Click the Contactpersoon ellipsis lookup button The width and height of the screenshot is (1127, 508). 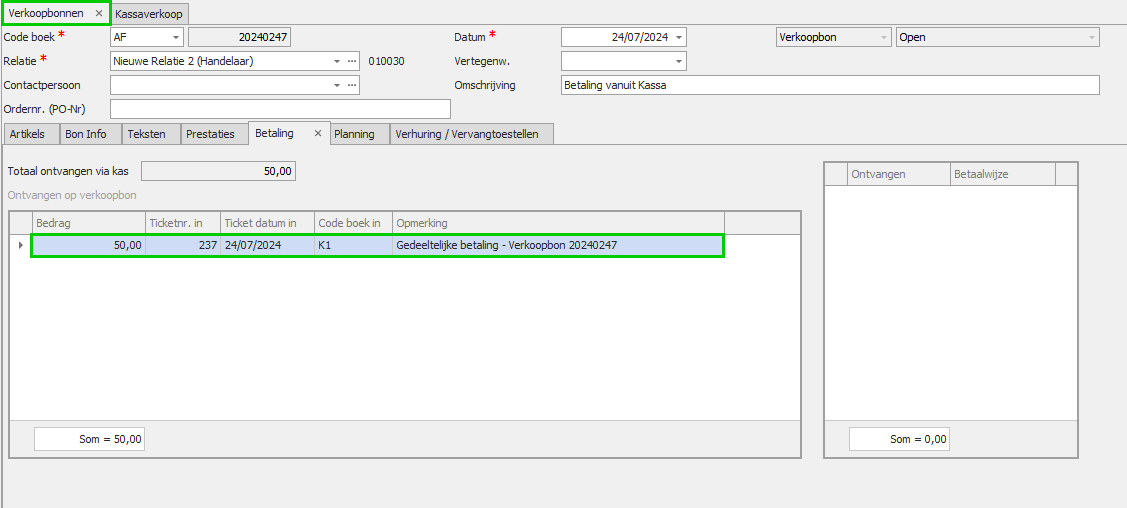point(352,85)
